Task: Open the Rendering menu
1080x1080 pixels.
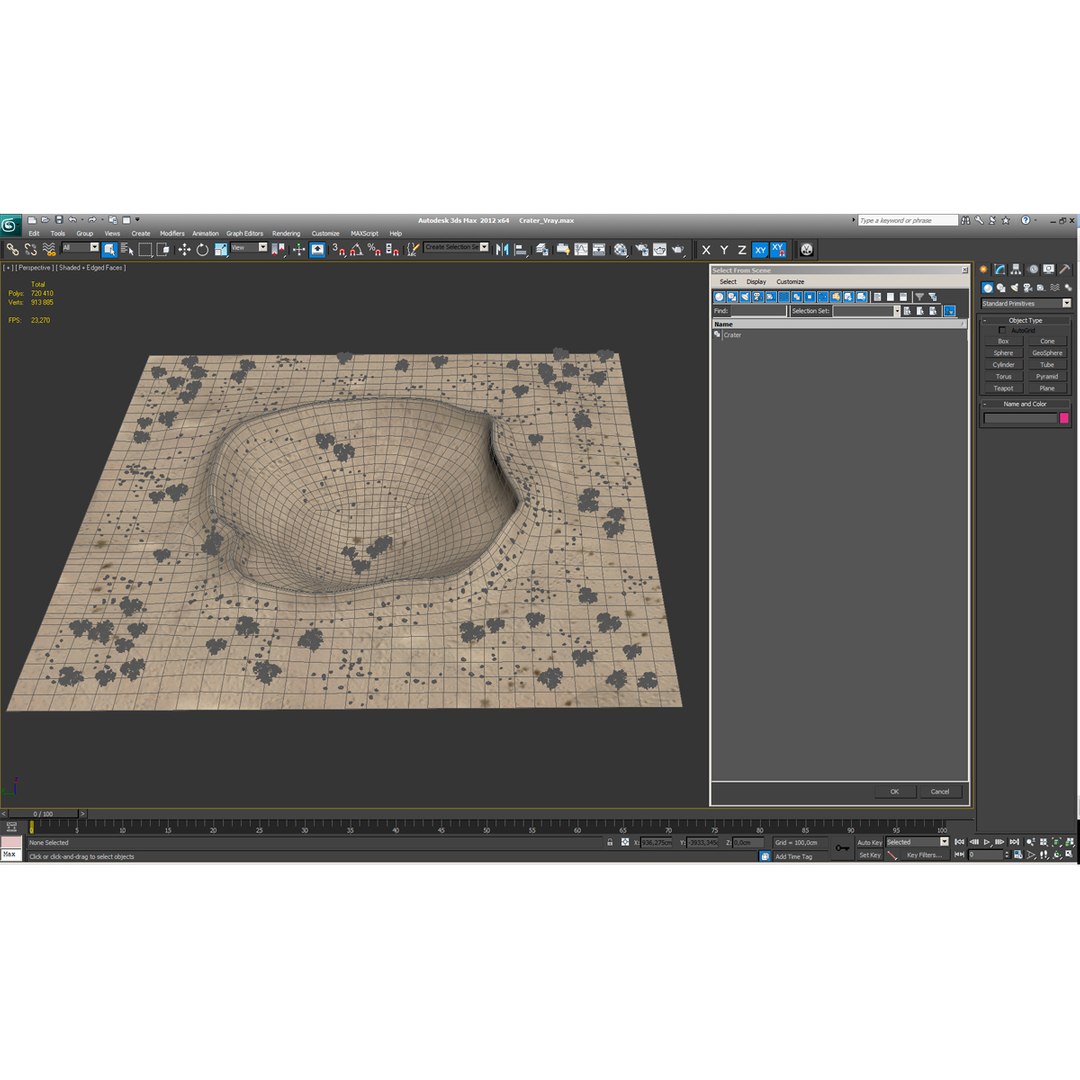Action: tap(286, 233)
